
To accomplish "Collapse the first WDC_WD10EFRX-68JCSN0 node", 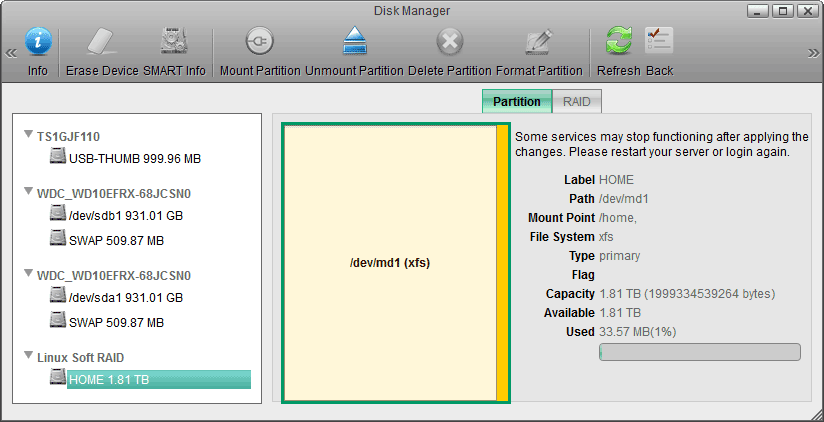I will point(28,193).
